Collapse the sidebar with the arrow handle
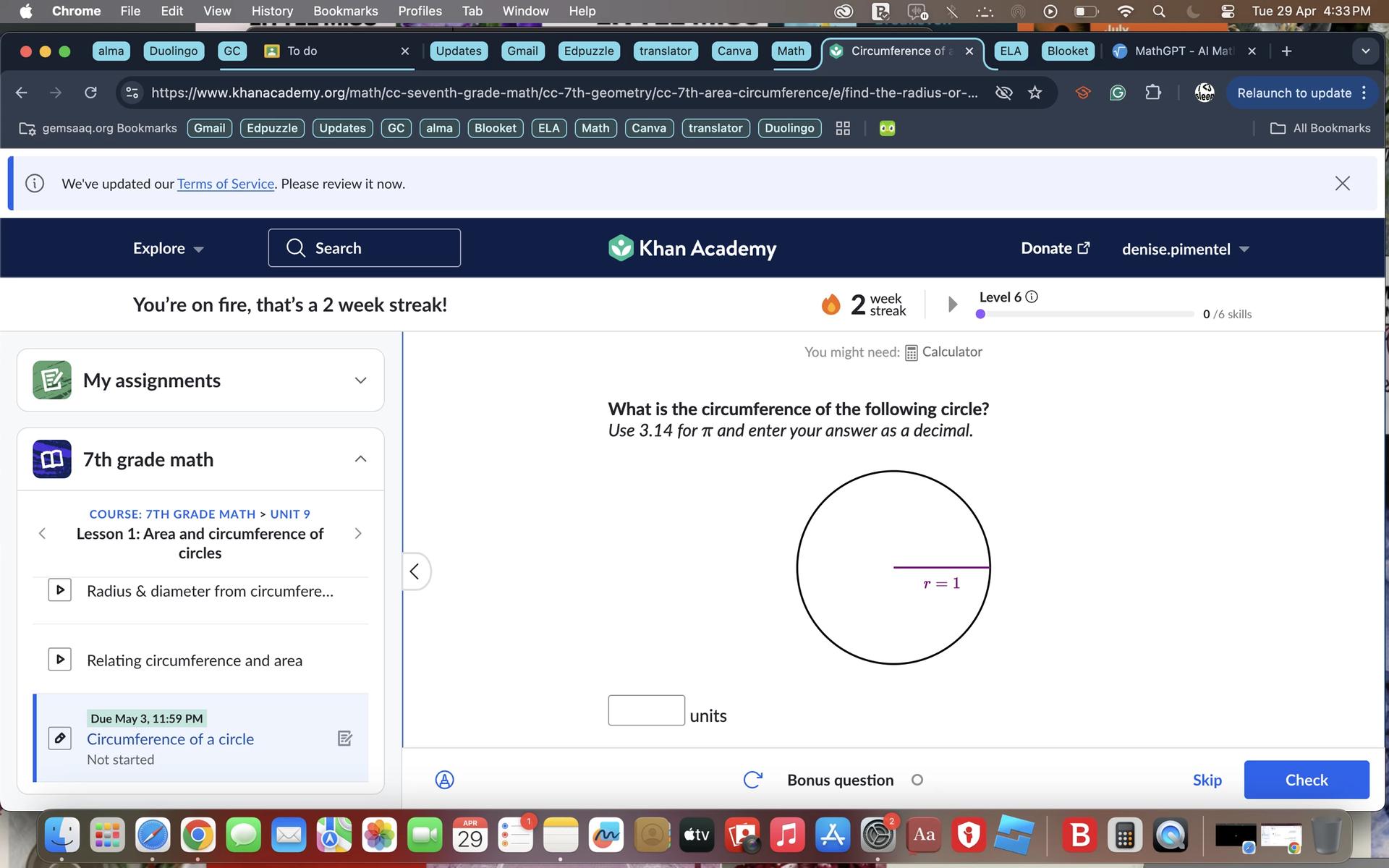This screenshot has height=868, width=1389. (x=415, y=571)
